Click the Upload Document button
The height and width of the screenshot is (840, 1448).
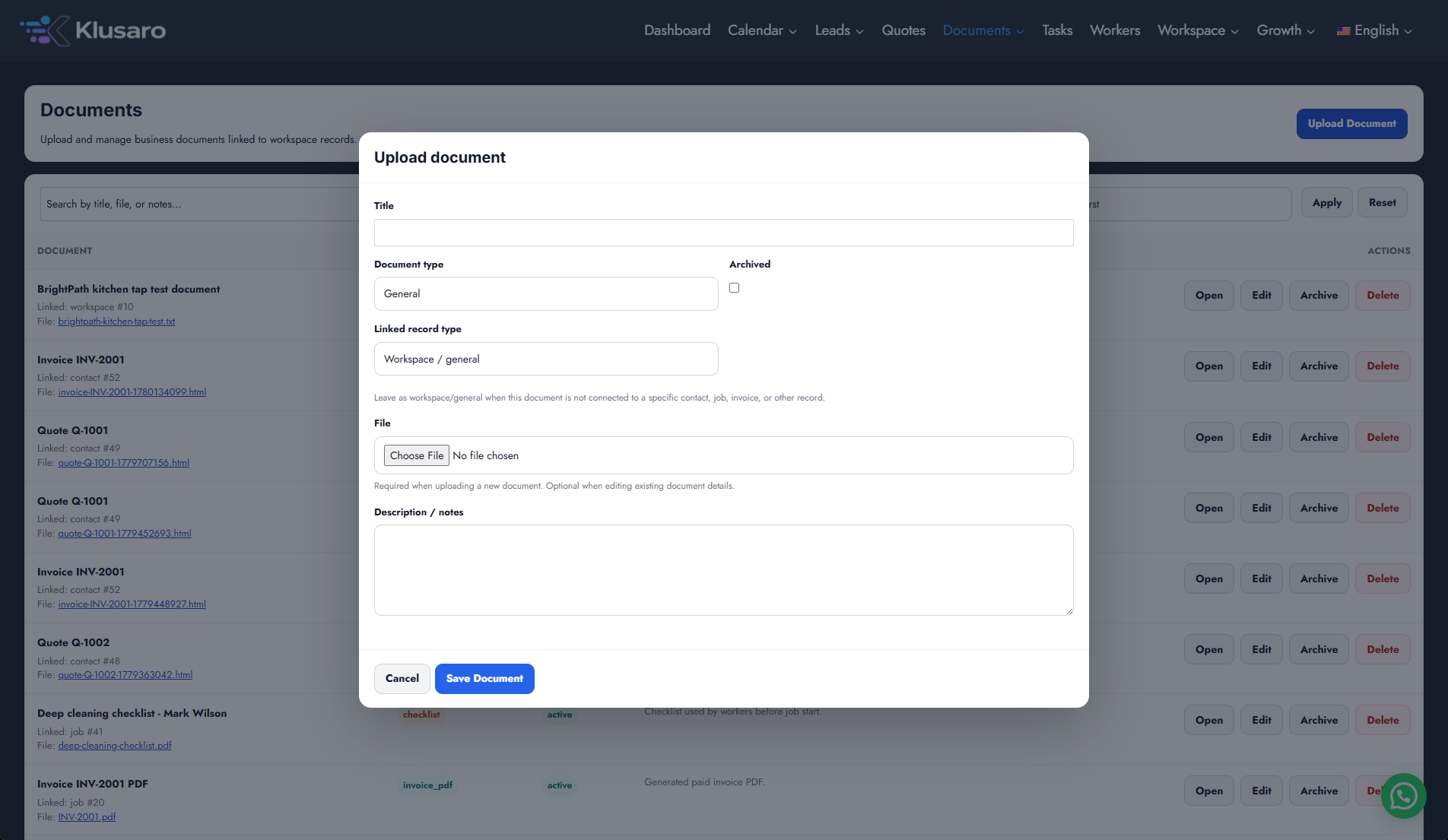pyautogui.click(x=1352, y=124)
